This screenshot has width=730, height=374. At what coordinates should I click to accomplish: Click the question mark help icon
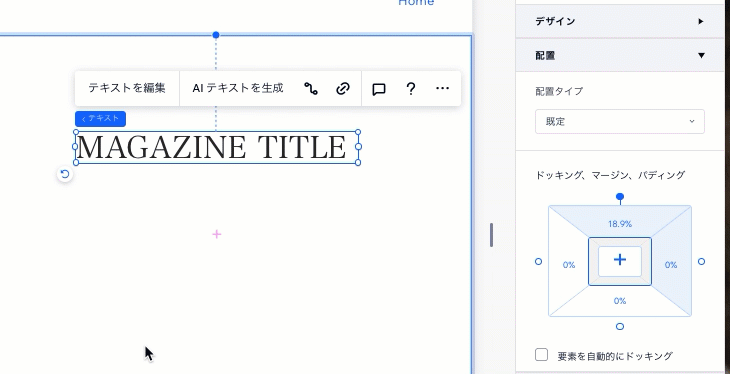click(411, 88)
